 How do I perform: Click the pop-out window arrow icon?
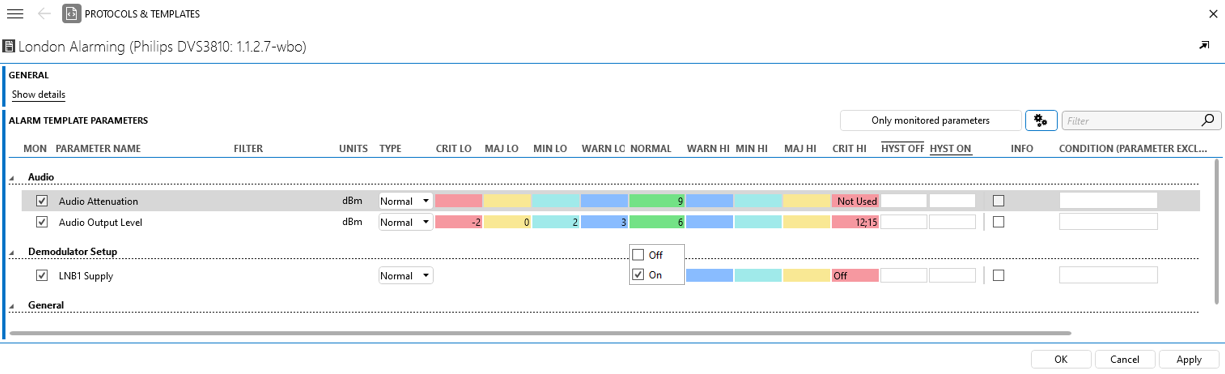pos(1204,46)
